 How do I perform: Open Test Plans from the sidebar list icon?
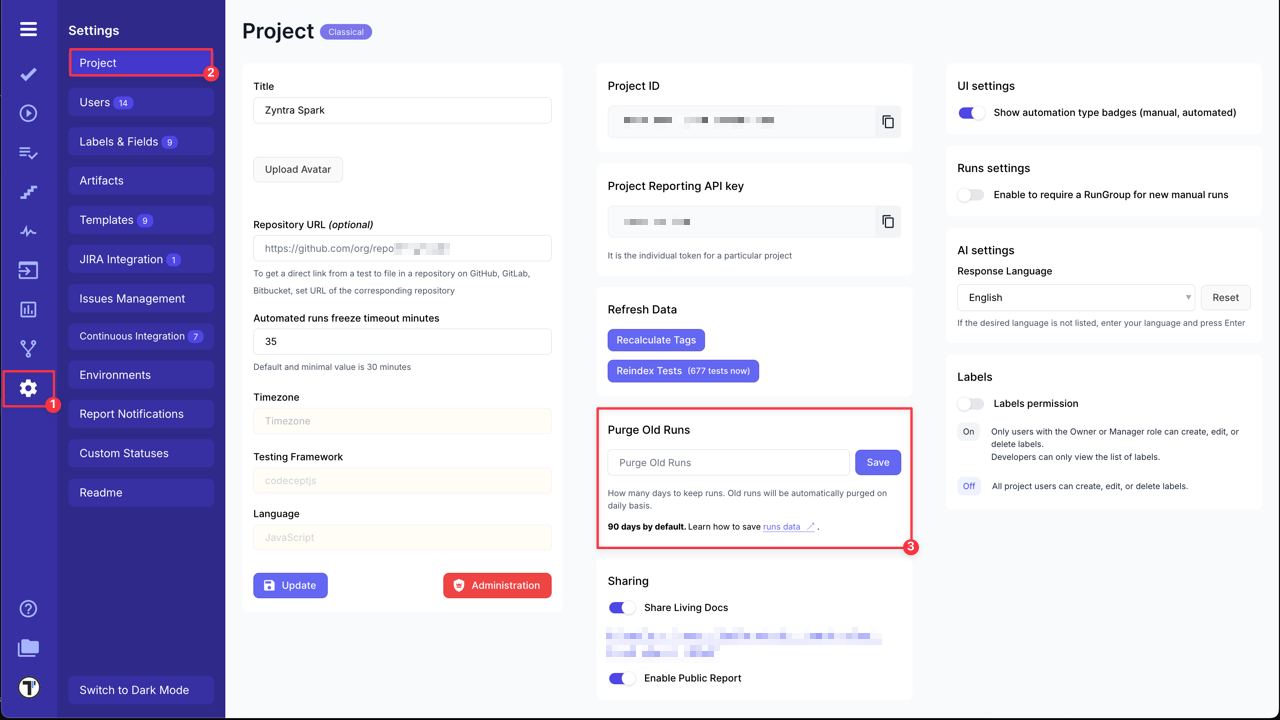[x=28, y=153]
